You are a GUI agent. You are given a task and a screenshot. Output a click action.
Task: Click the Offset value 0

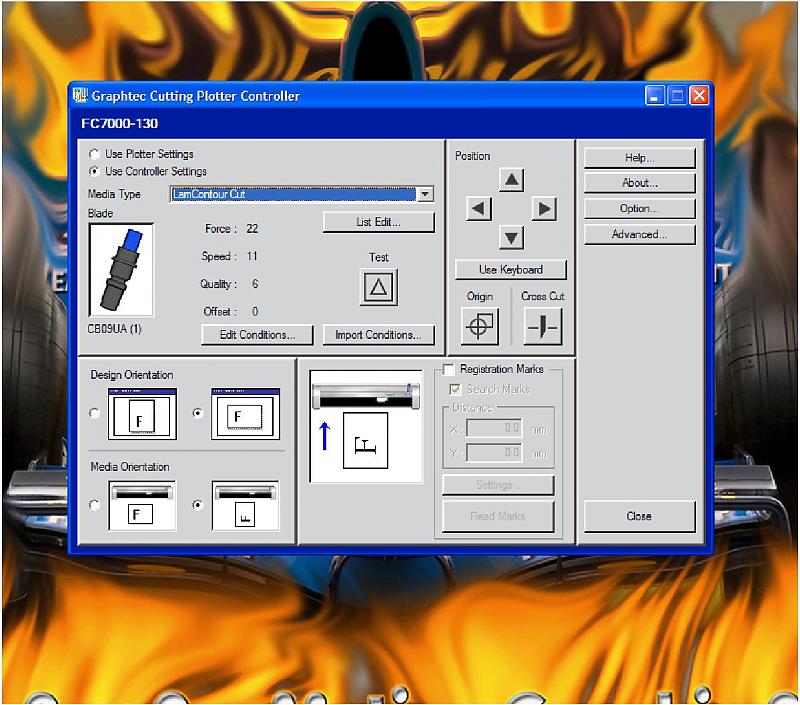[x=255, y=311]
